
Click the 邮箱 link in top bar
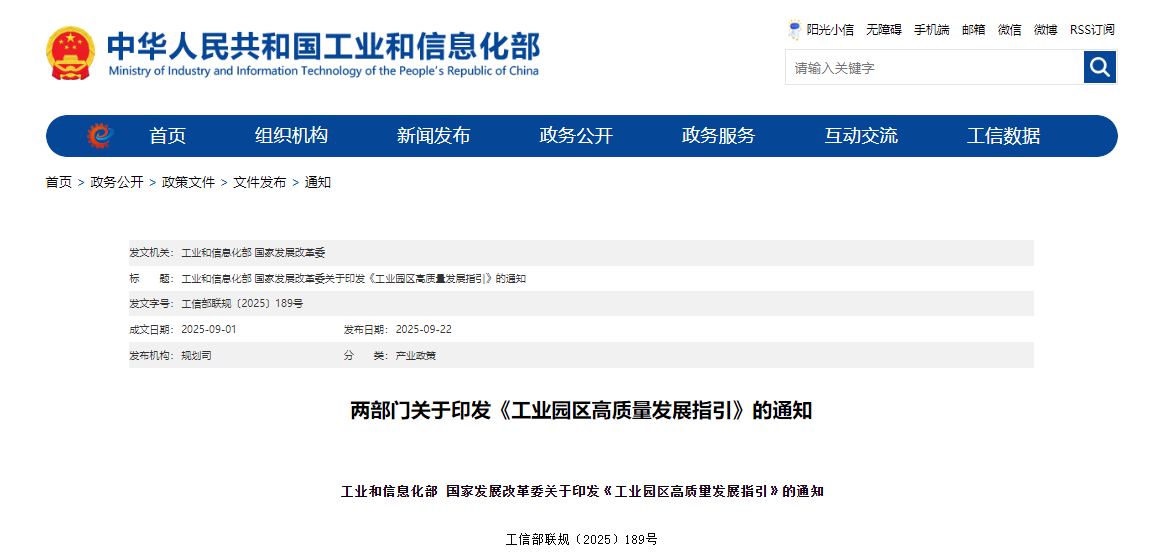coord(973,30)
